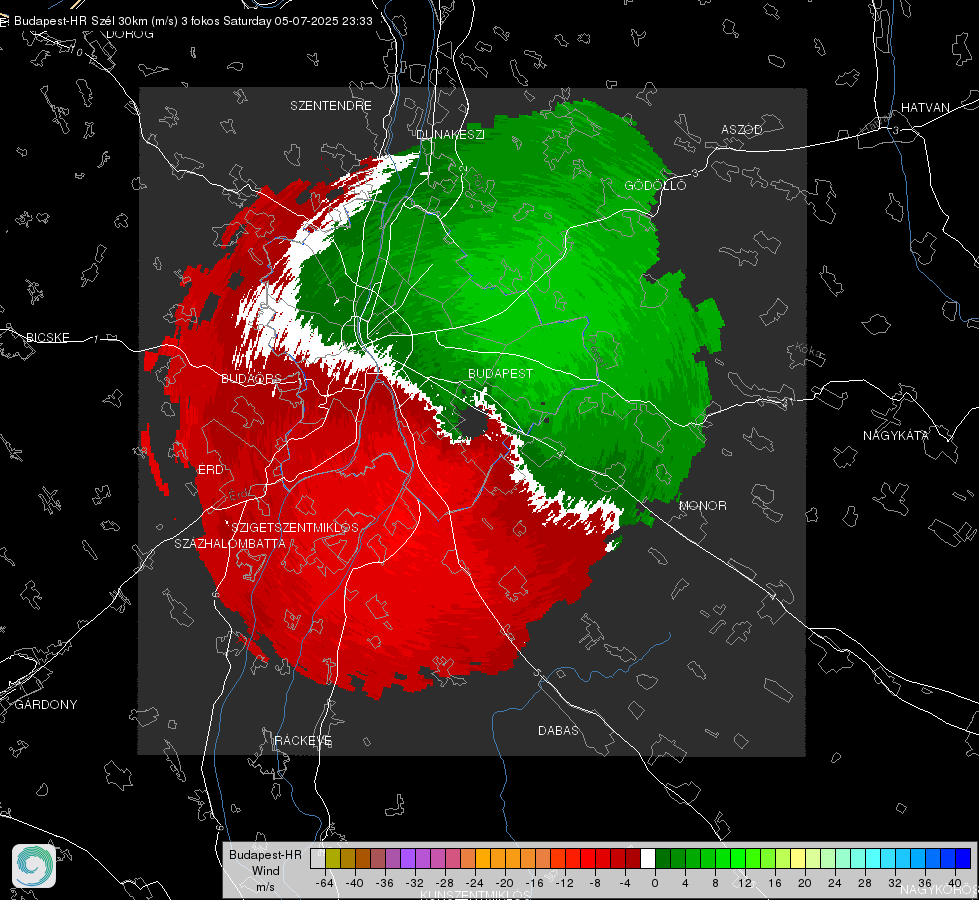Click the 28 legend value
Image resolution: width=979 pixels, height=900 pixels.
(x=865, y=883)
